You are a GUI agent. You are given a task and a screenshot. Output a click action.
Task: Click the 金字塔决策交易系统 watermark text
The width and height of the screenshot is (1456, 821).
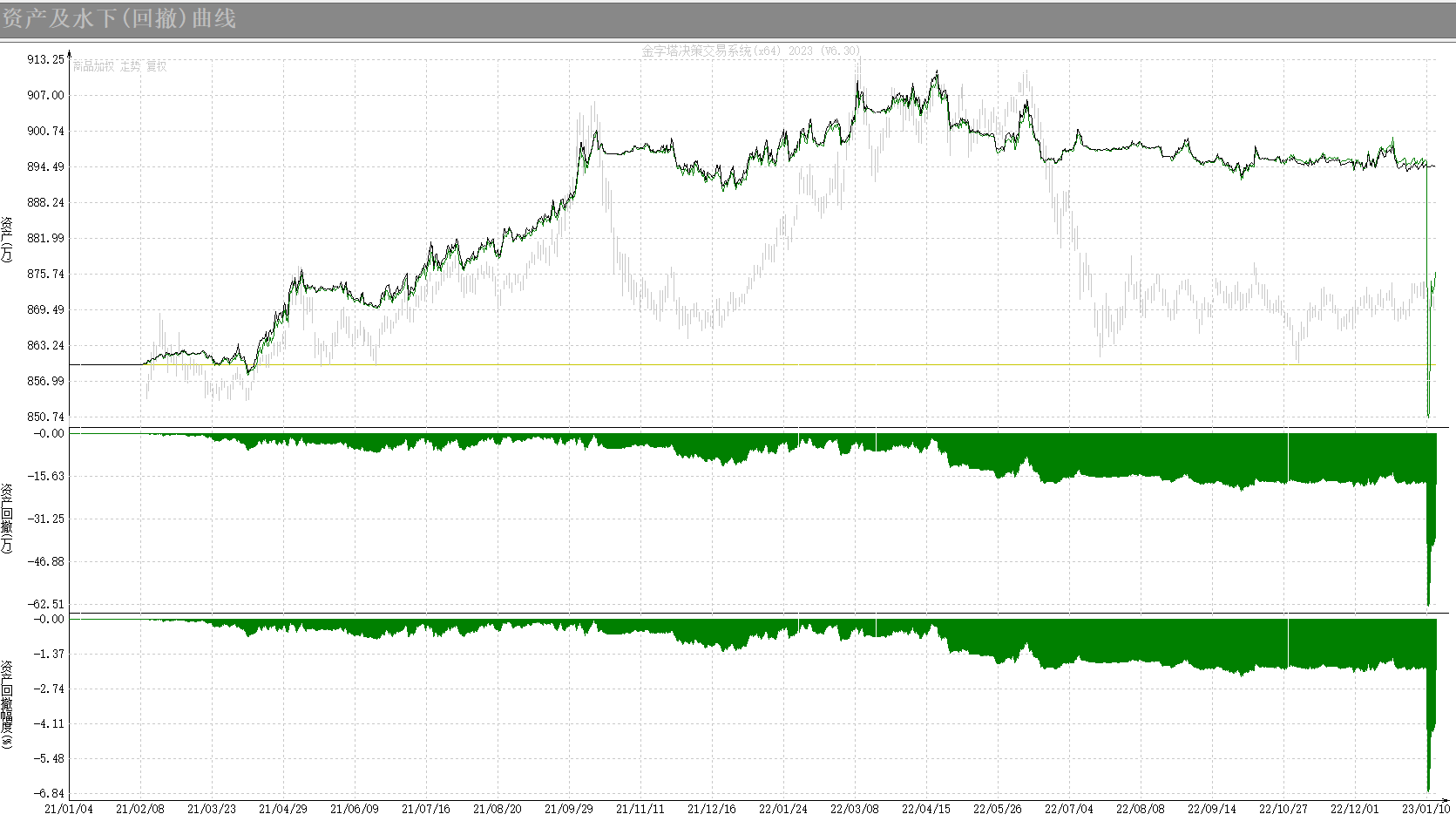[x=749, y=51]
